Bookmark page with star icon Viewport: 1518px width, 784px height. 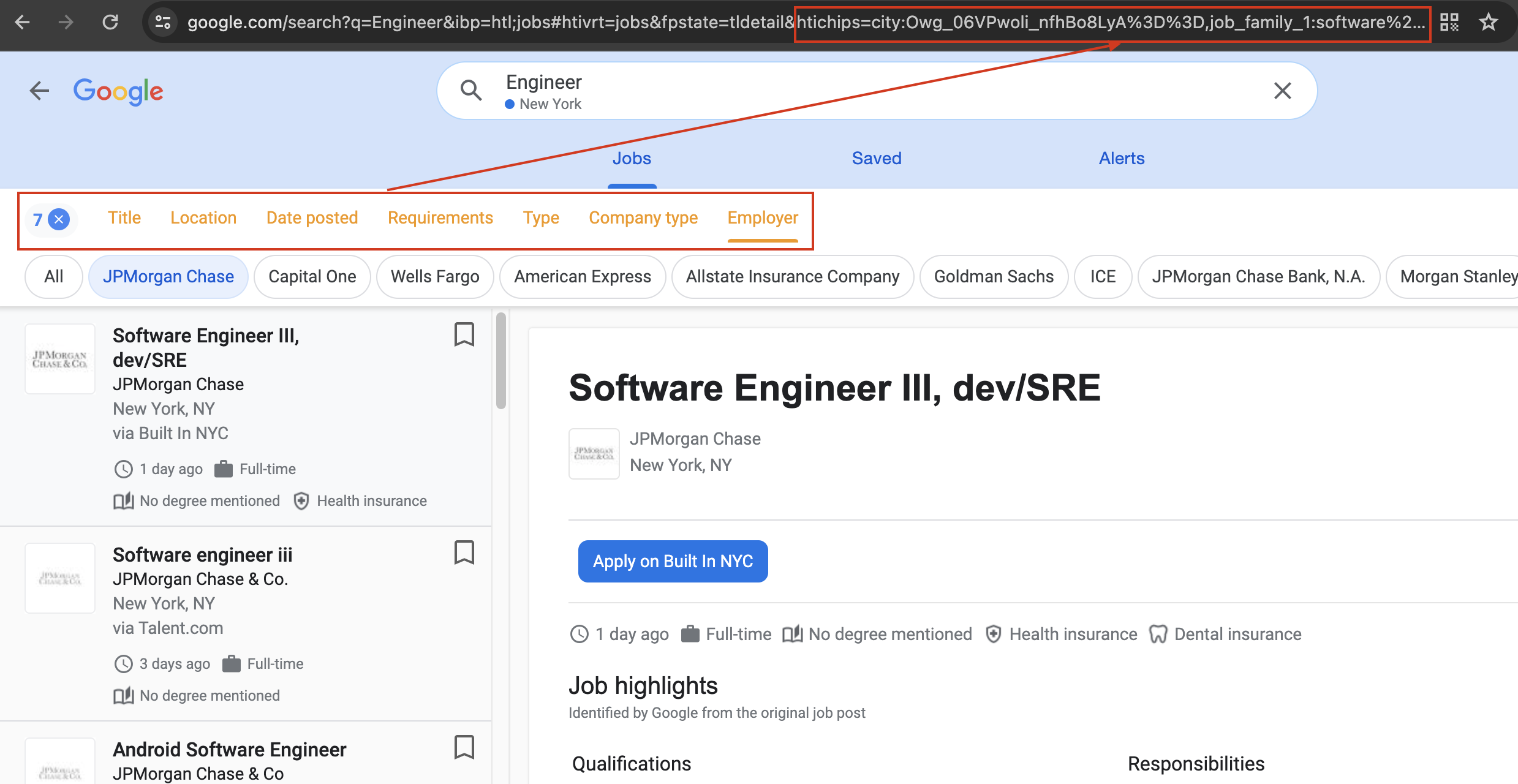point(1488,23)
